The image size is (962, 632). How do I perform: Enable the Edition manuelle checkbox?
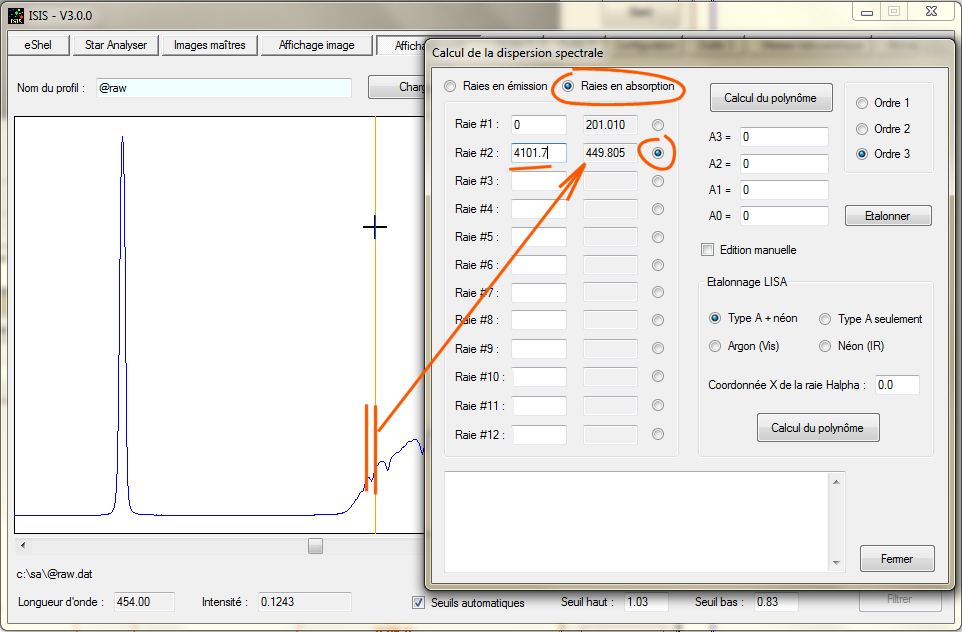[708, 250]
